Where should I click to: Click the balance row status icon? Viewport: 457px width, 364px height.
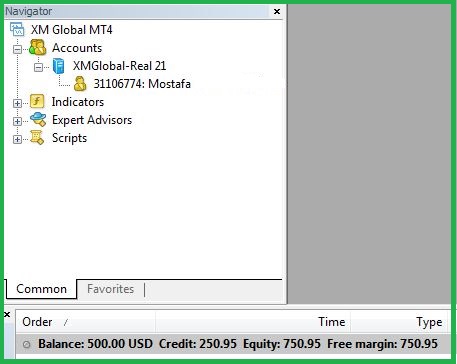[26, 344]
